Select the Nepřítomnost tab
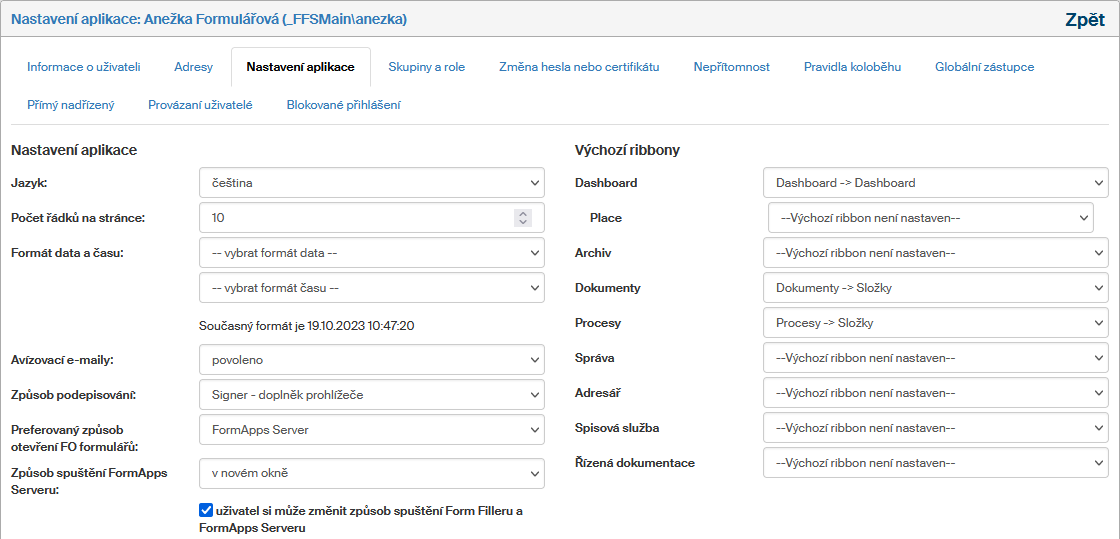The width and height of the screenshot is (1120, 539). (x=731, y=67)
